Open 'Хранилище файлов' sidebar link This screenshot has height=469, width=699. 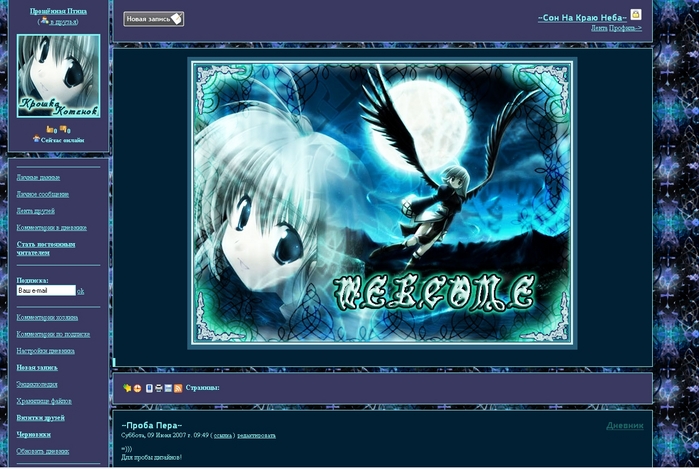(44, 401)
